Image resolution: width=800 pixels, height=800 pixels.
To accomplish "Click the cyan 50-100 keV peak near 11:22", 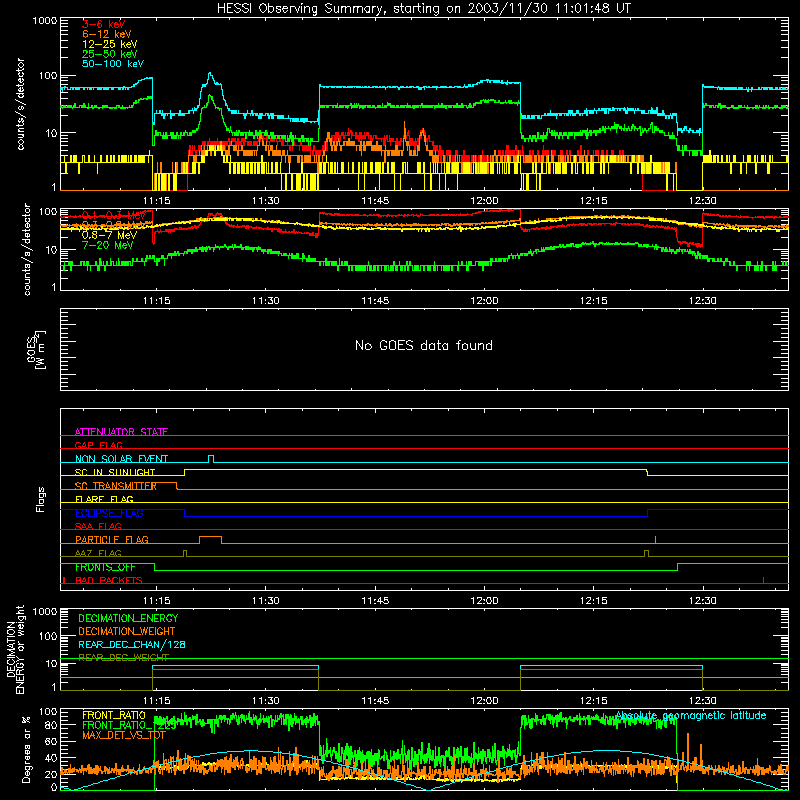I will [210, 76].
